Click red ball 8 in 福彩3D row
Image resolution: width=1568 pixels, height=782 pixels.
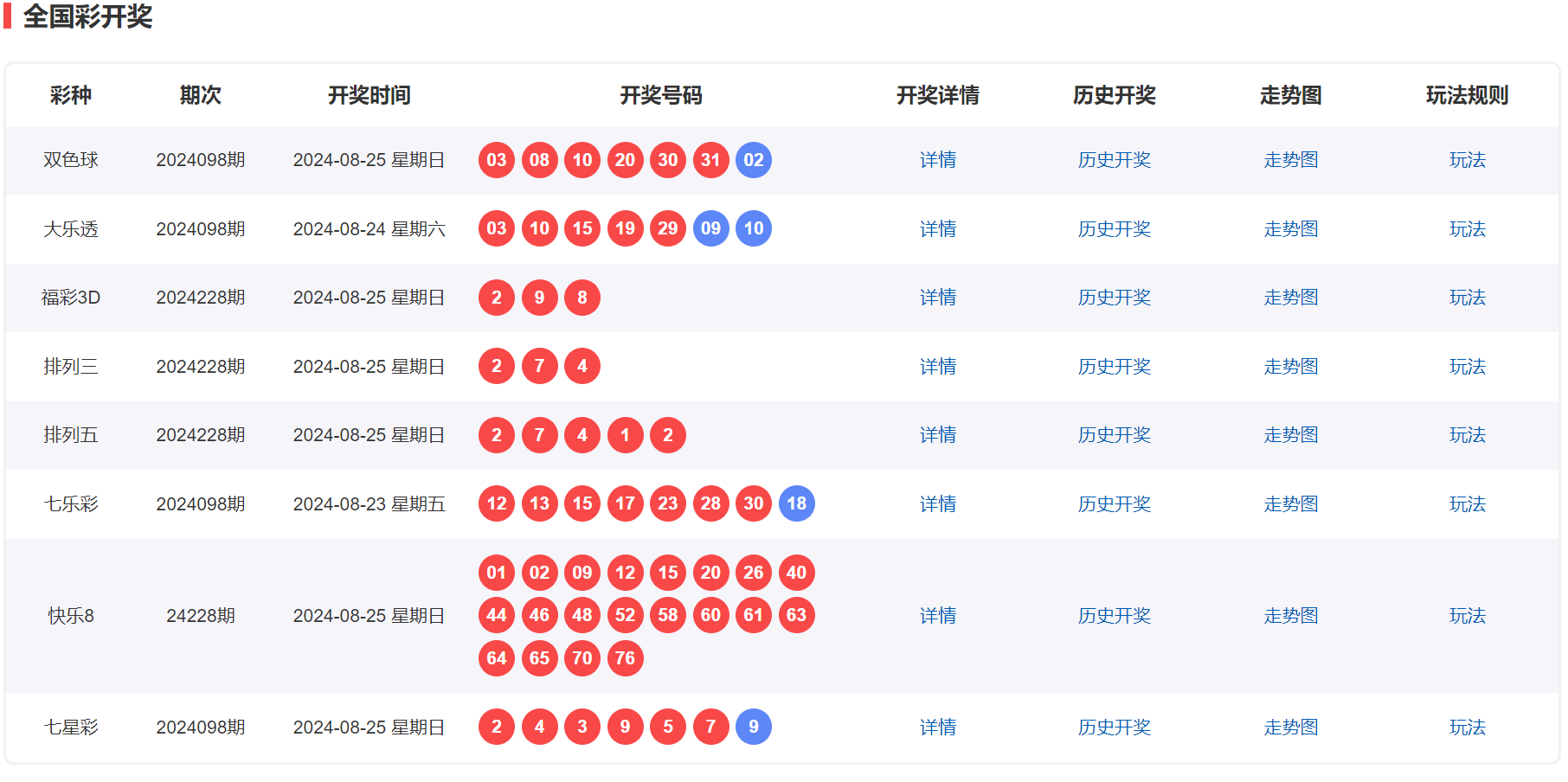pyautogui.click(x=582, y=298)
